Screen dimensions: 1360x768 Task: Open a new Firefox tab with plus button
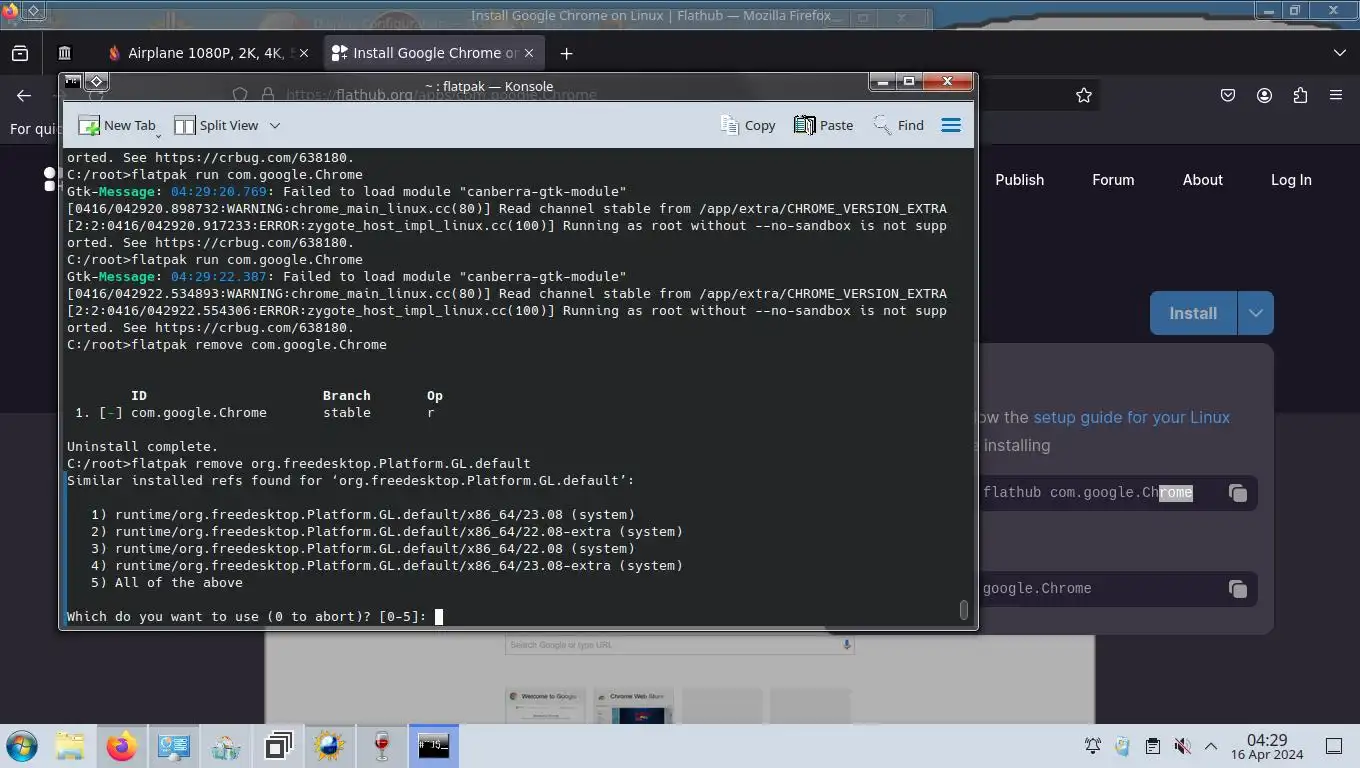click(x=566, y=53)
